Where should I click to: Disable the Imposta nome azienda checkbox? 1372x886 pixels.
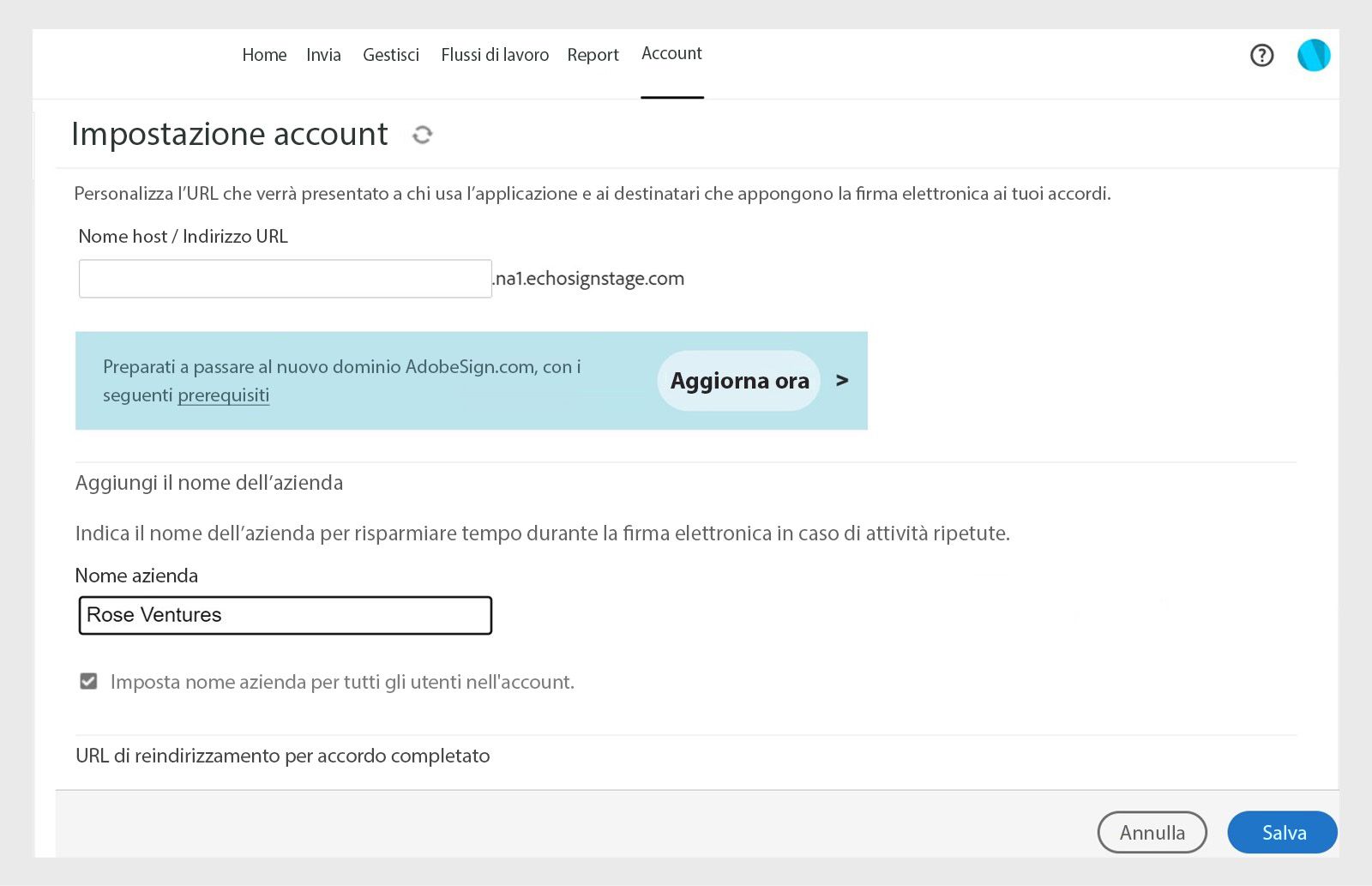pyautogui.click(x=88, y=681)
